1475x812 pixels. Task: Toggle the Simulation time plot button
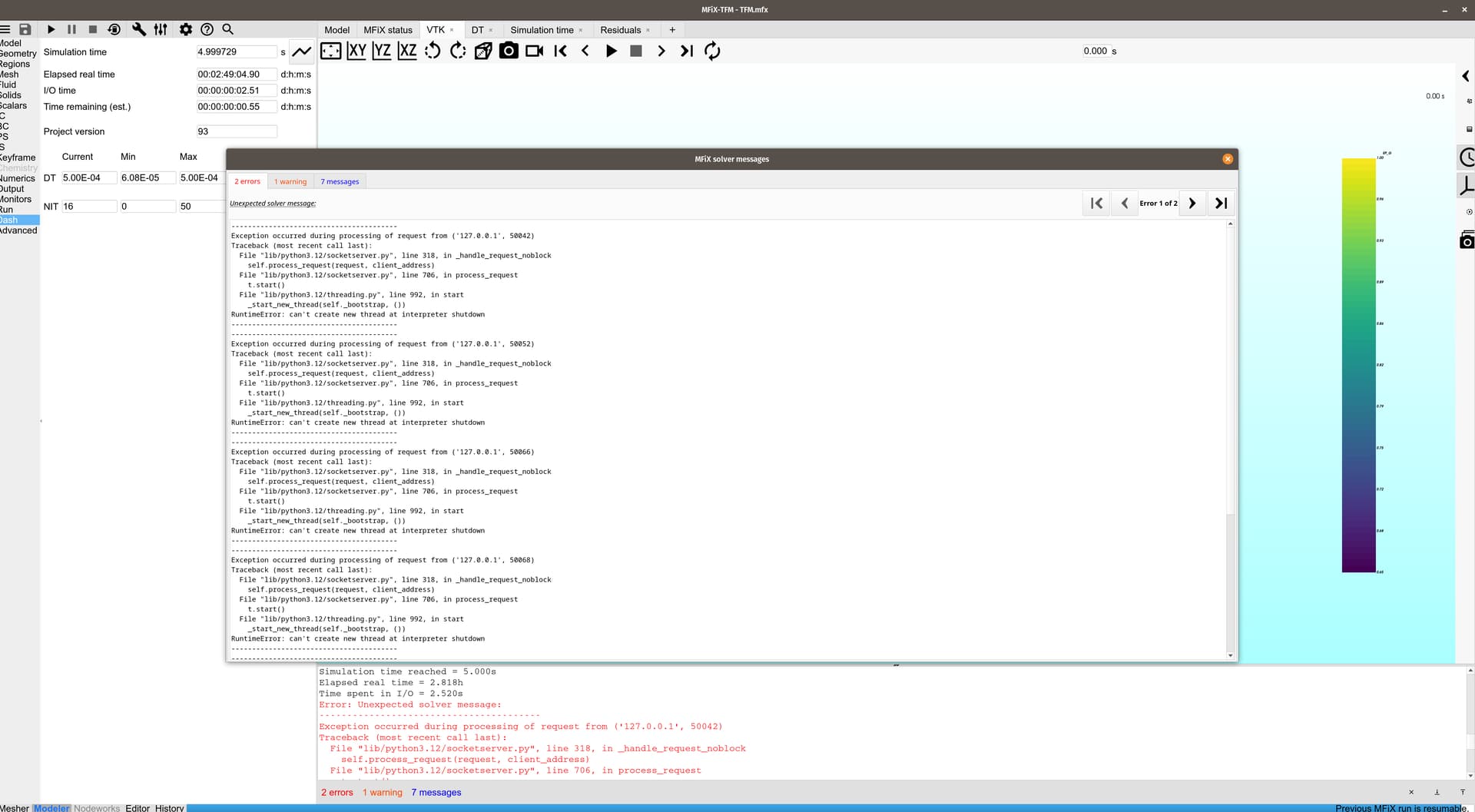click(302, 51)
